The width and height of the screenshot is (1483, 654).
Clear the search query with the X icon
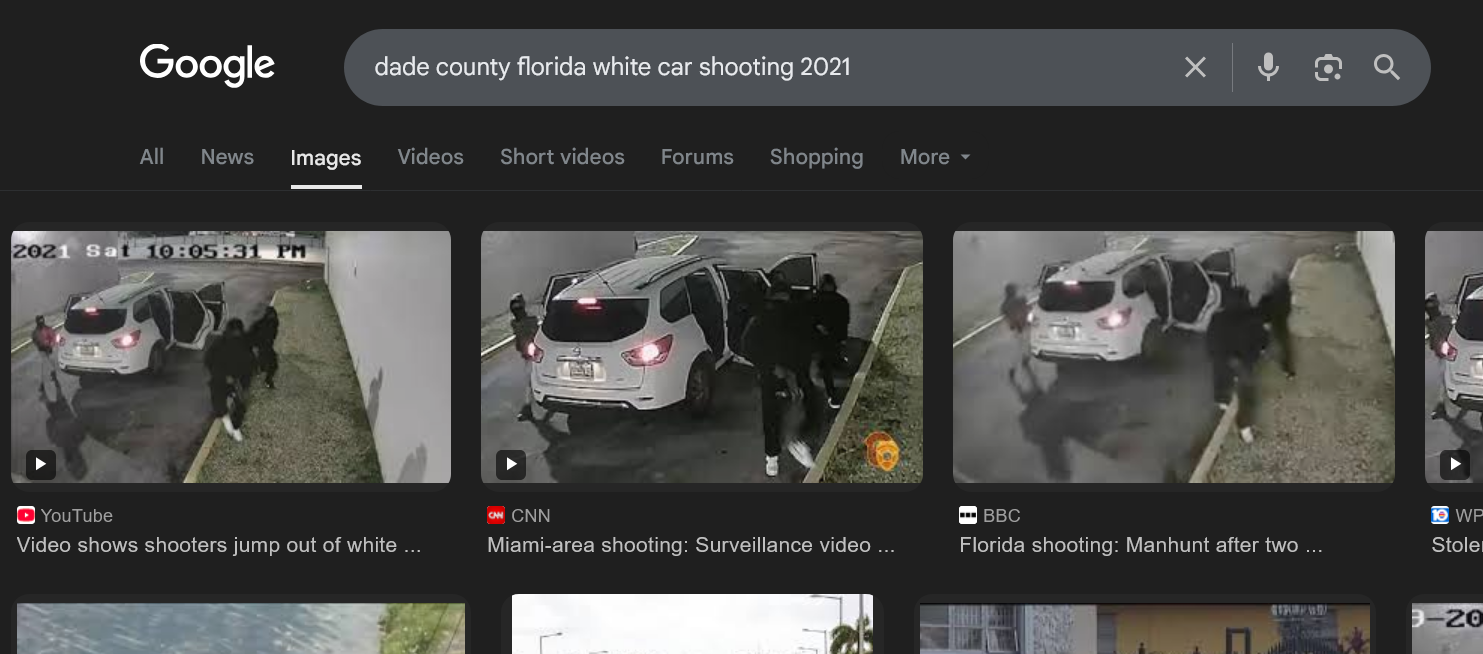(1195, 67)
